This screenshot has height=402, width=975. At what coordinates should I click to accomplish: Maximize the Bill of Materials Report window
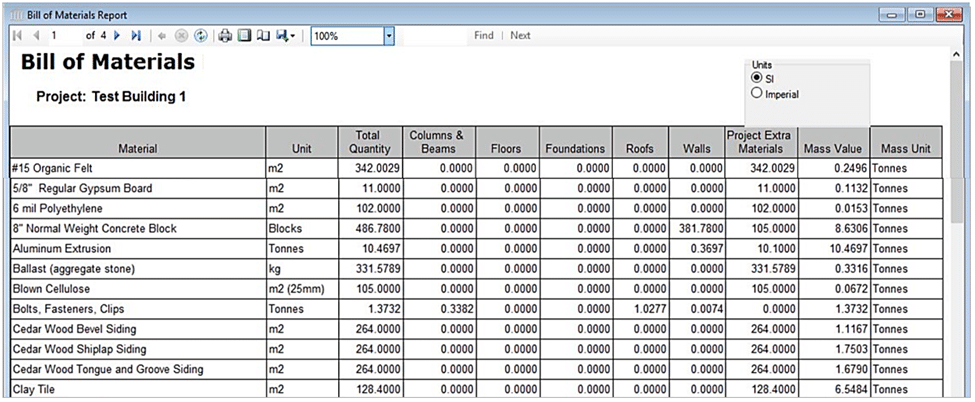(x=920, y=14)
